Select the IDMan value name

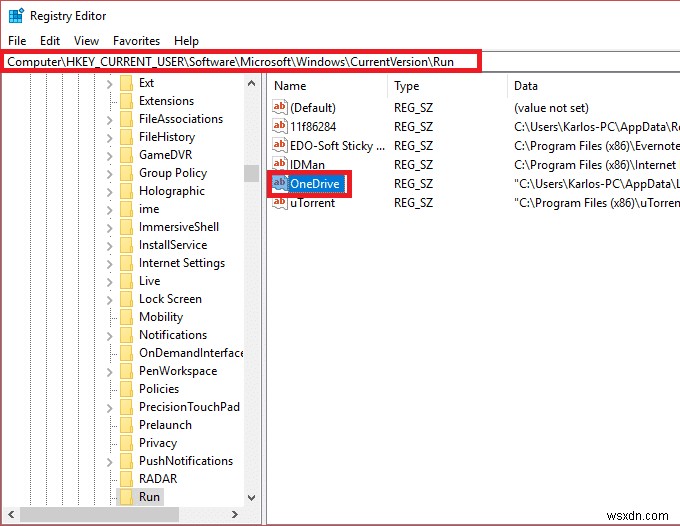pos(307,165)
